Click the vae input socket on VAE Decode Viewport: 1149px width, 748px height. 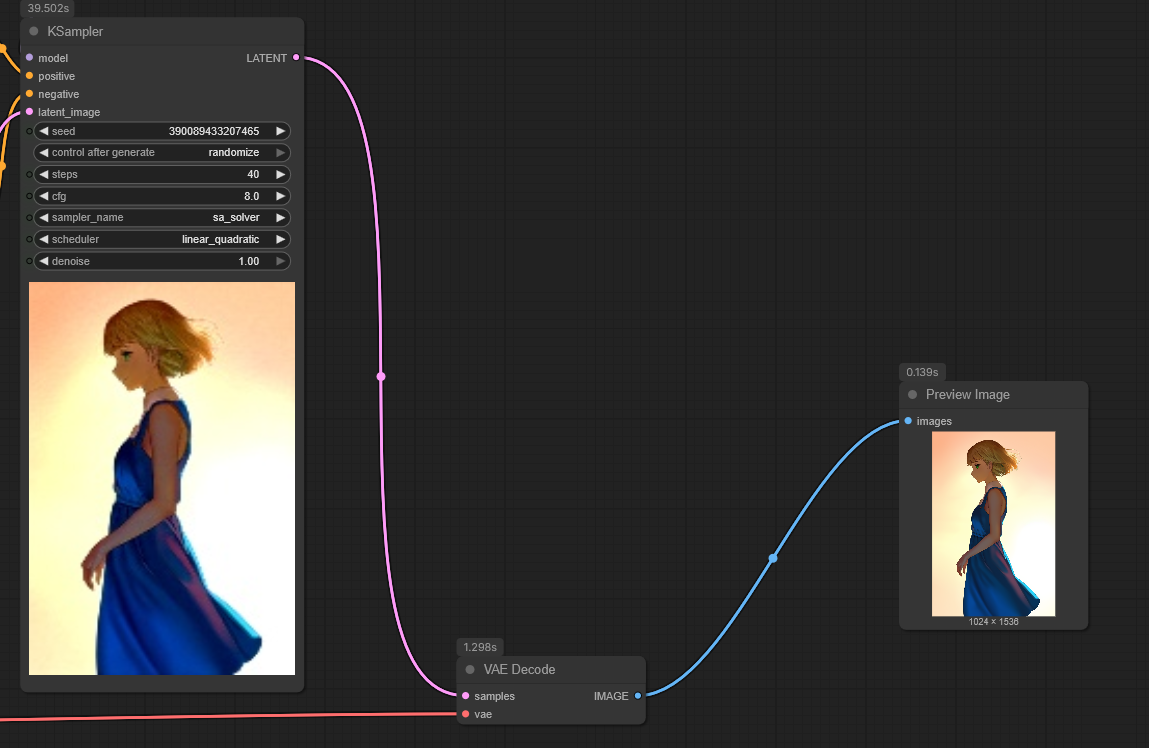coord(465,714)
